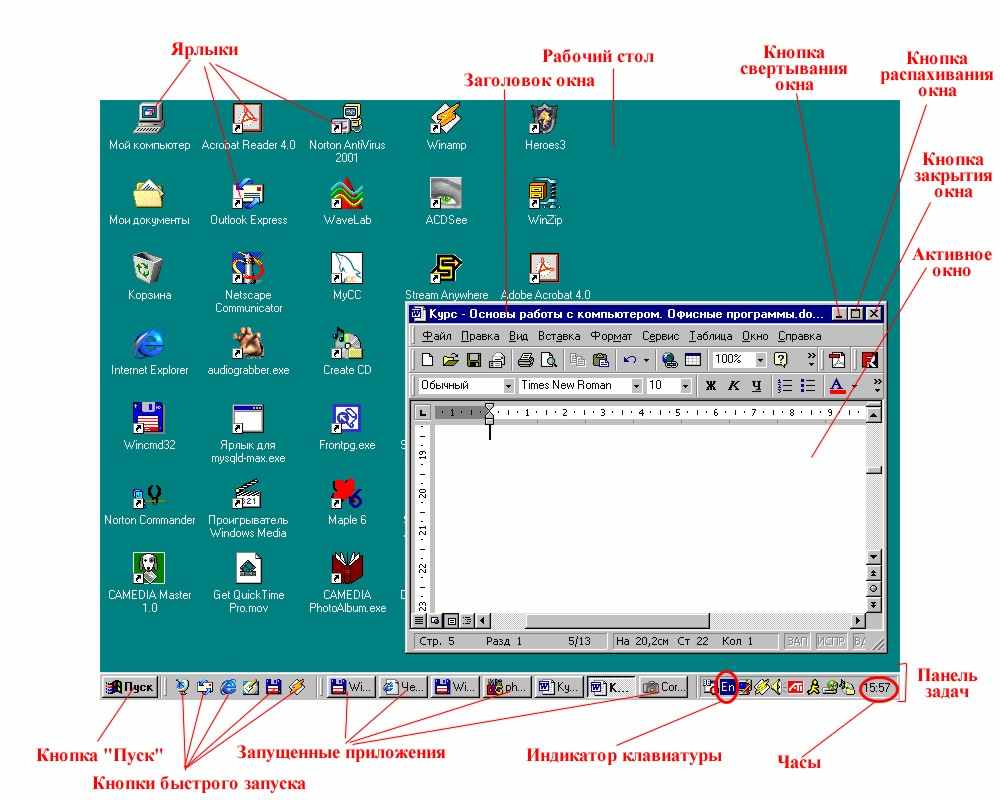
Task: Select the Norton AntiVirus 2001 icon
Action: click(x=347, y=133)
